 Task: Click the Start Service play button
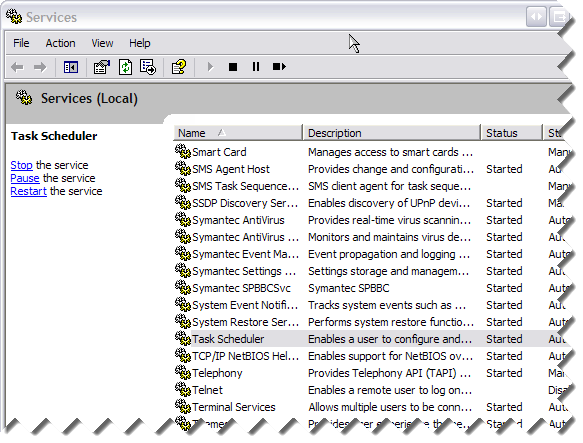tap(210, 67)
